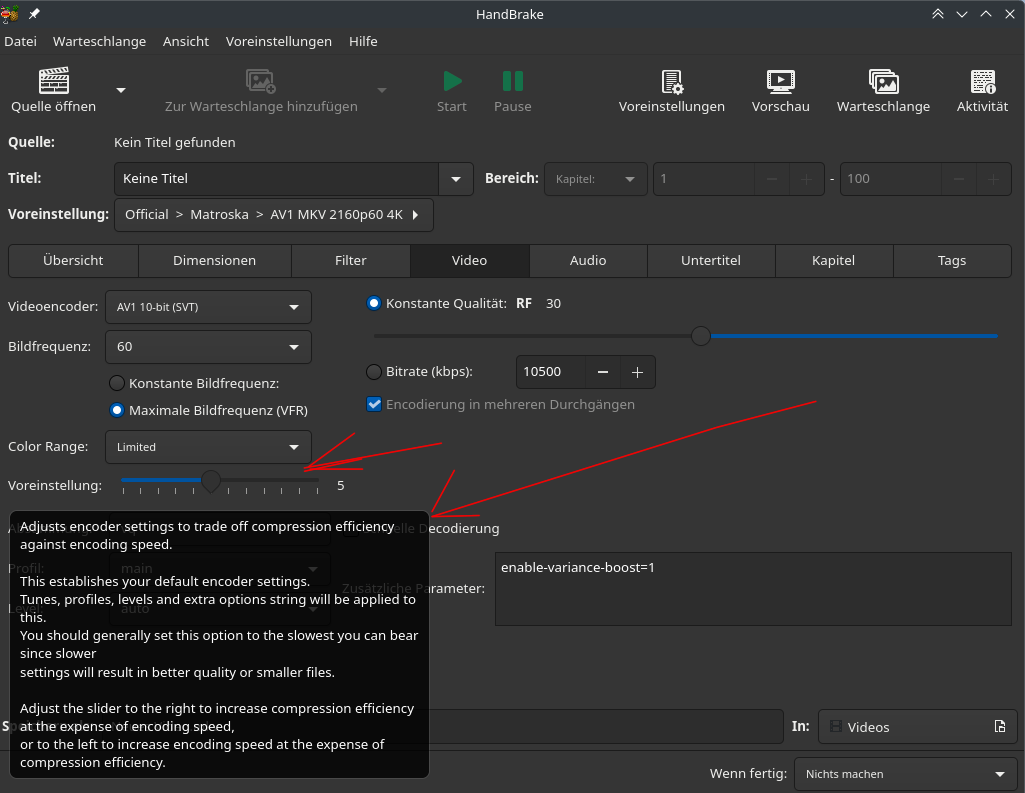
Task: Decrease bitrate with the minus button
Action: click(x=603, y=372)
